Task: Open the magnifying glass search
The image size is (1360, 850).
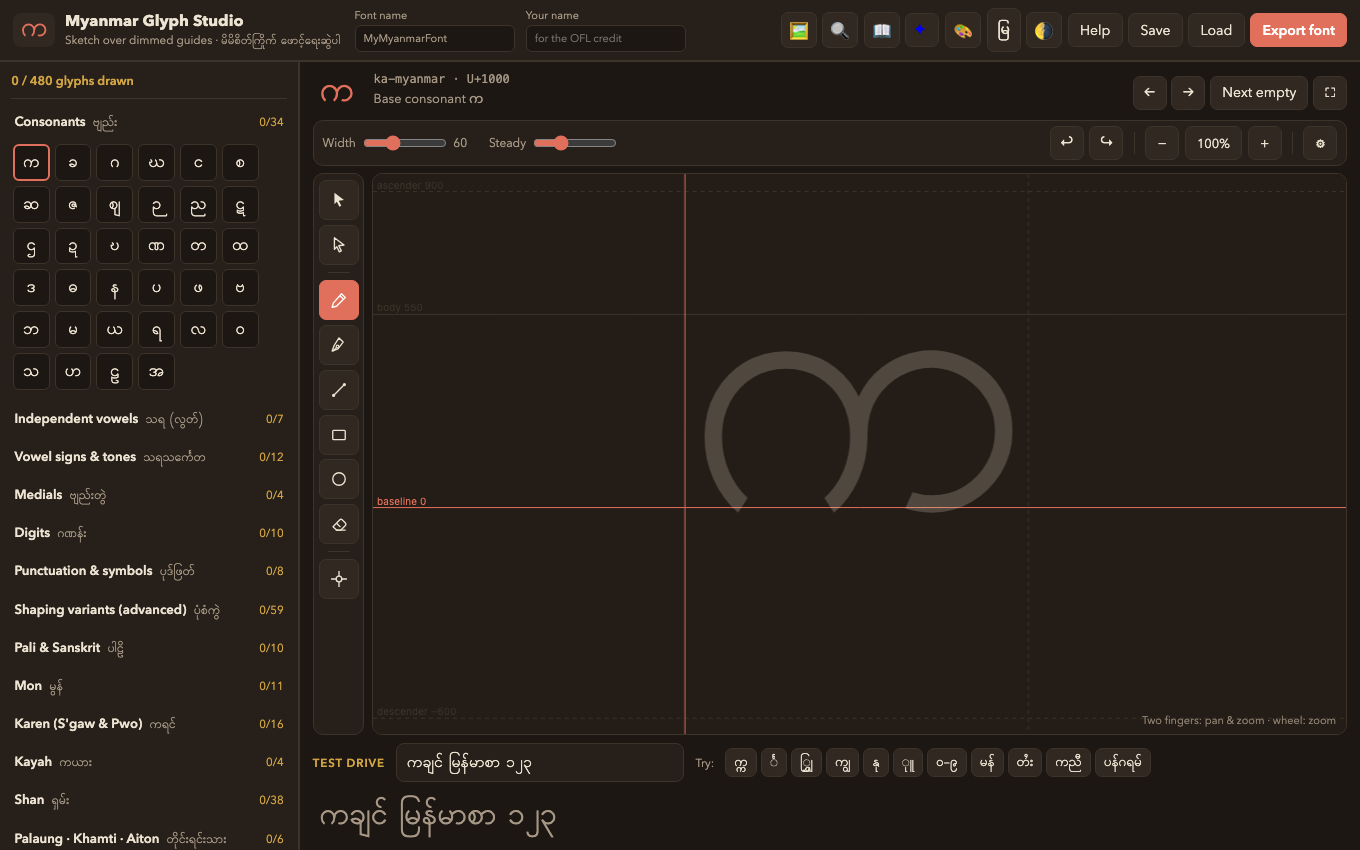Action: tap(839, 30)
